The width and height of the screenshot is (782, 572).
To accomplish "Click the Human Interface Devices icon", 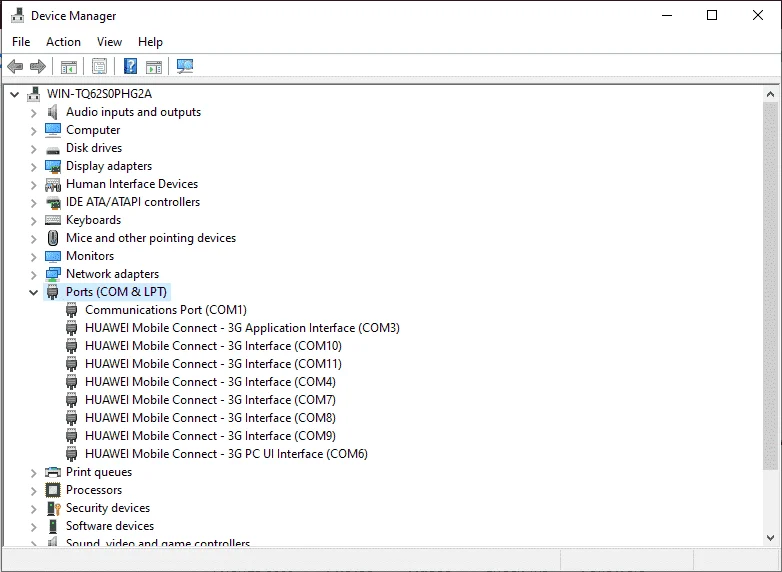I will click(53, 185).
